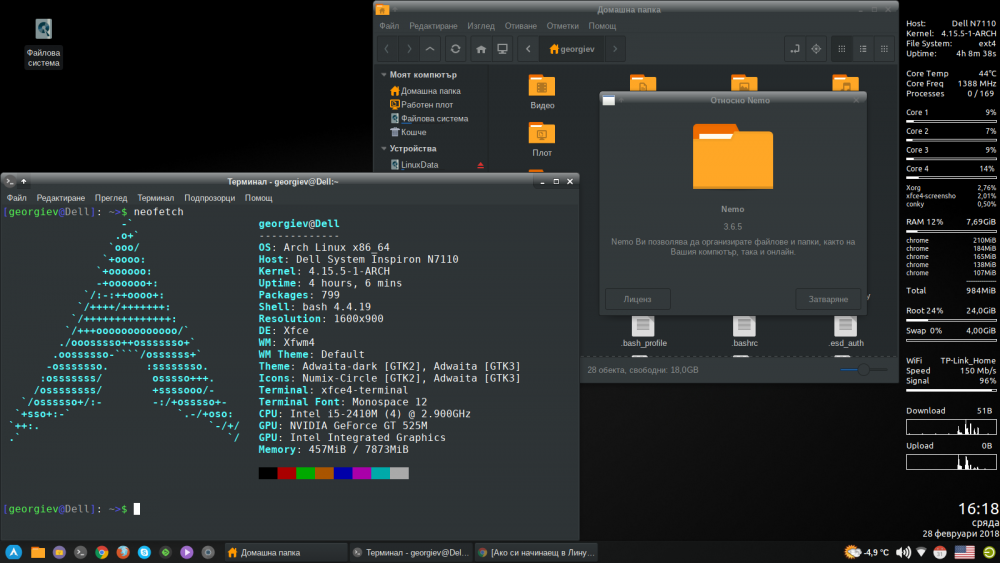Switch to 'Домашна папка' taskbar window button
The width and height of the screenshot is (1000, 563).
tap(286, 553)
